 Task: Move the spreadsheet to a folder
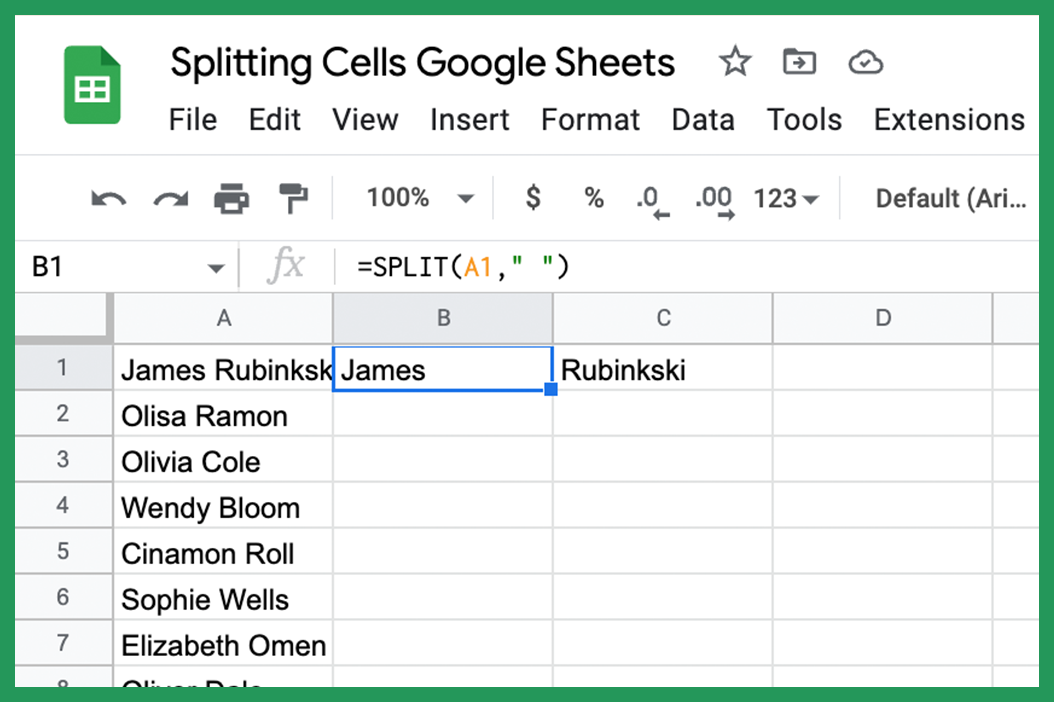[x=799, y=62]
